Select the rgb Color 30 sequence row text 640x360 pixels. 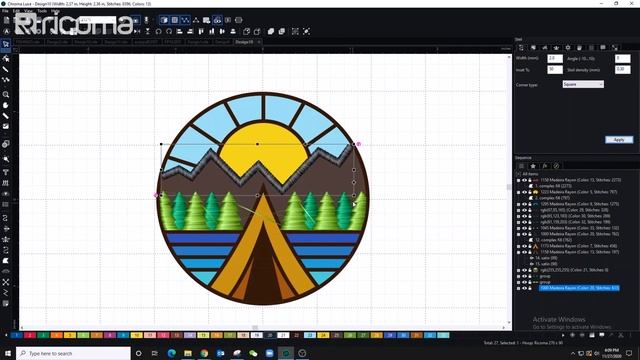point(575,216)
